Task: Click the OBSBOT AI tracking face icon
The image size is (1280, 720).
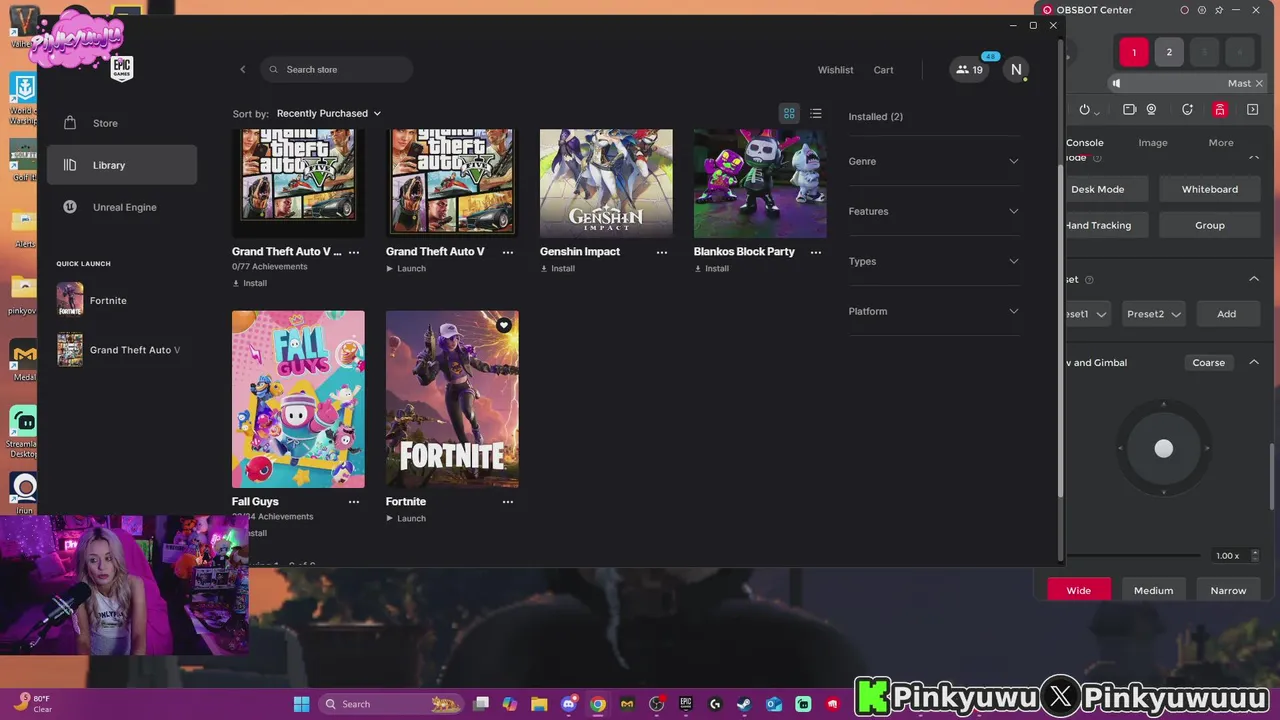Action: click(x=1187, y=109)
